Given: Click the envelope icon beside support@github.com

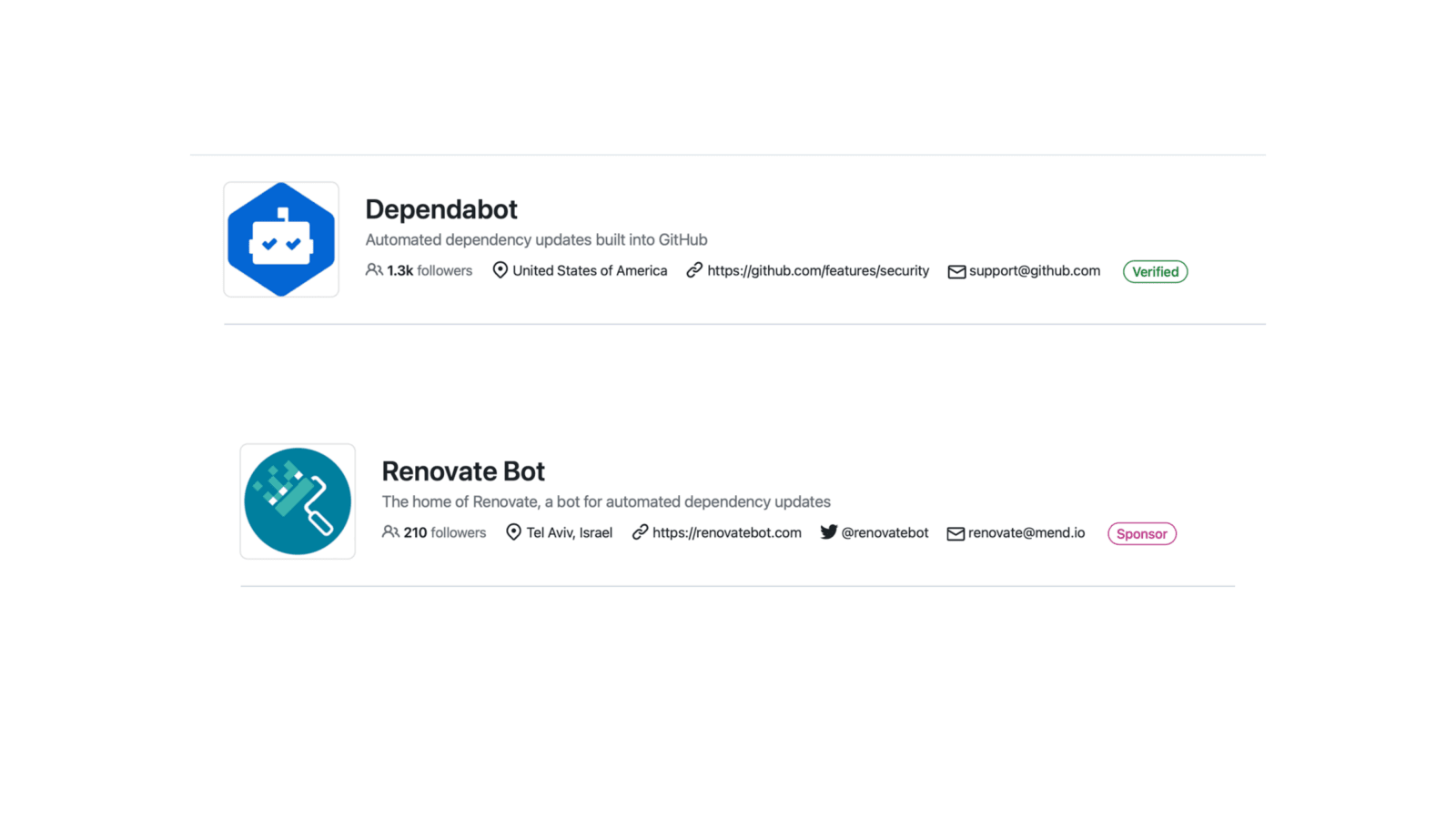Looking at the screenshot, I should point(956,271).
